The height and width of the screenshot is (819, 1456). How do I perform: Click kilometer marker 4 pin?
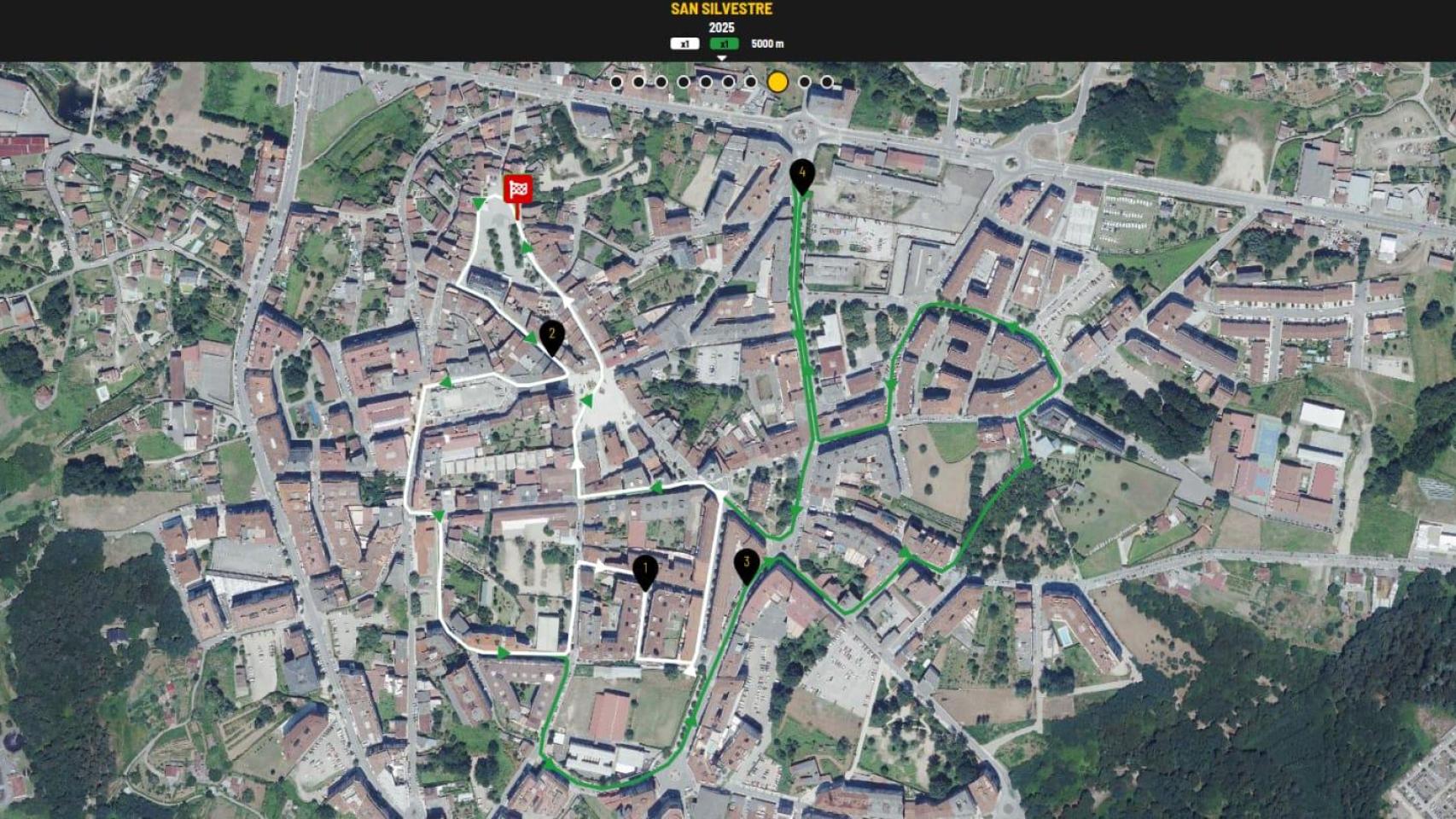(x=802, y=173)
